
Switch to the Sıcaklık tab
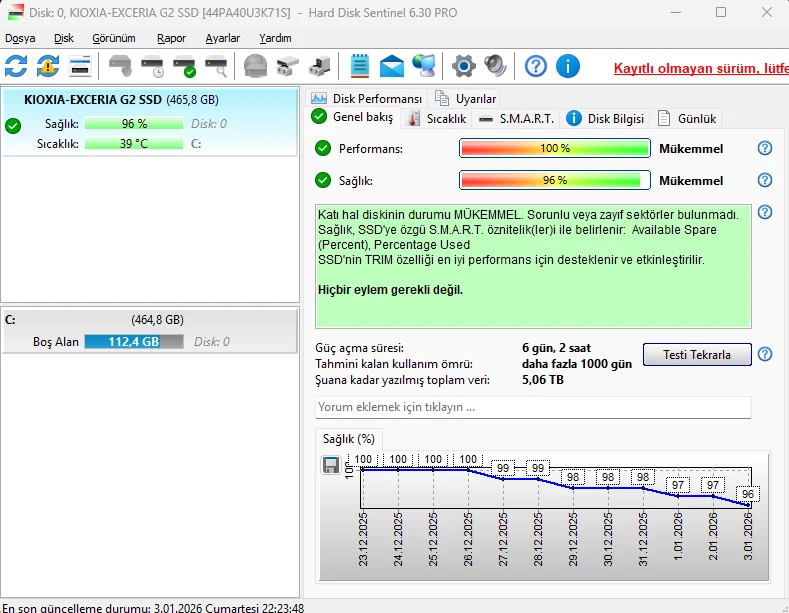(437, 119)
